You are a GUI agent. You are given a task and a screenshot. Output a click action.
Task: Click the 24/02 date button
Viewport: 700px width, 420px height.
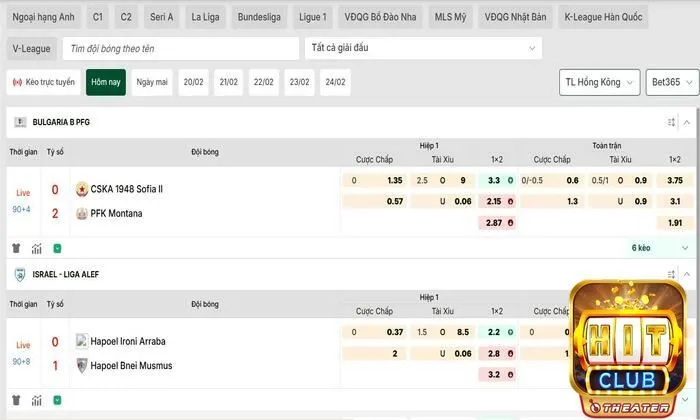click(x=334, y=82)
